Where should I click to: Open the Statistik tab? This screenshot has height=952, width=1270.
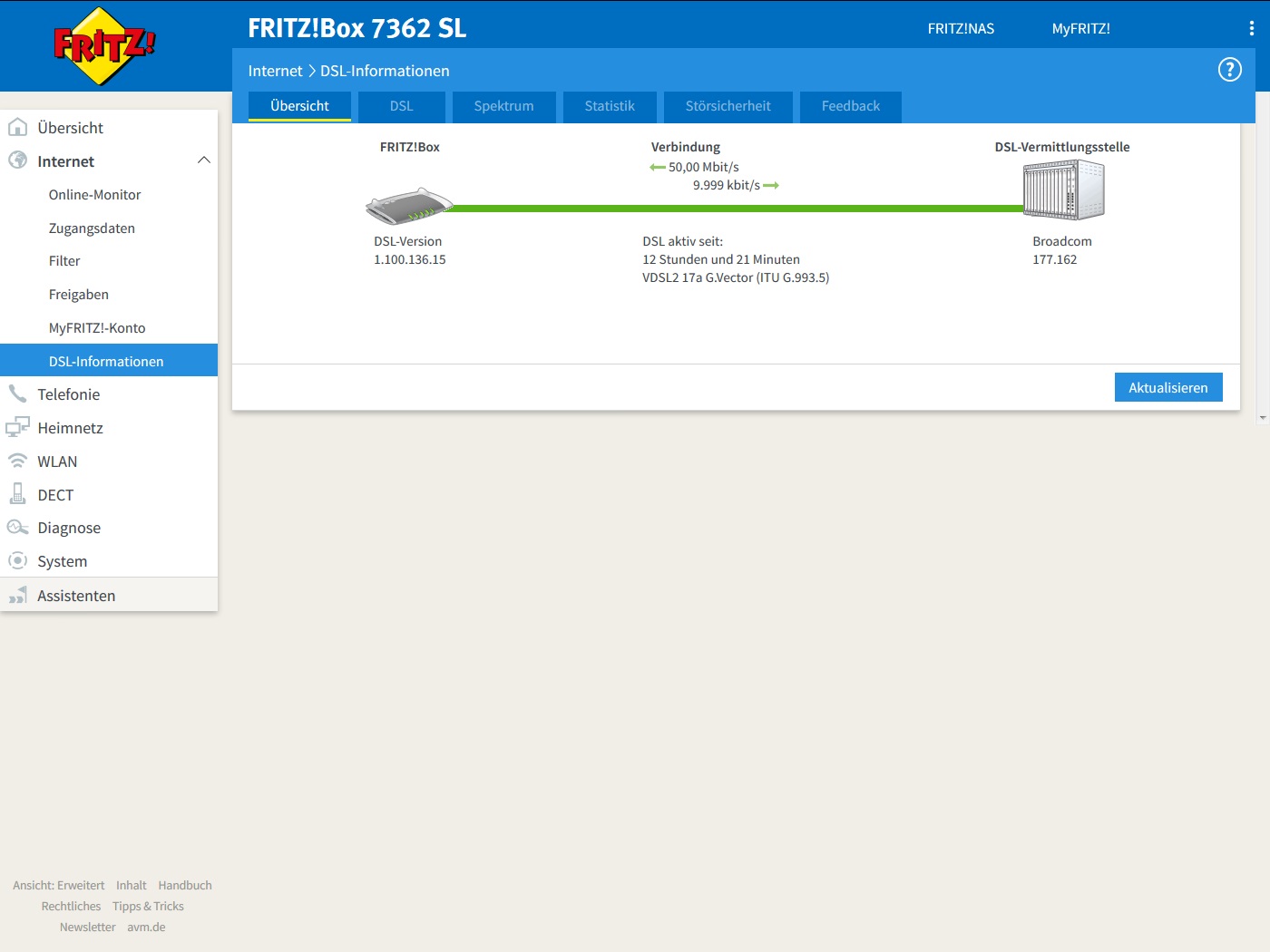coord(610,106)
